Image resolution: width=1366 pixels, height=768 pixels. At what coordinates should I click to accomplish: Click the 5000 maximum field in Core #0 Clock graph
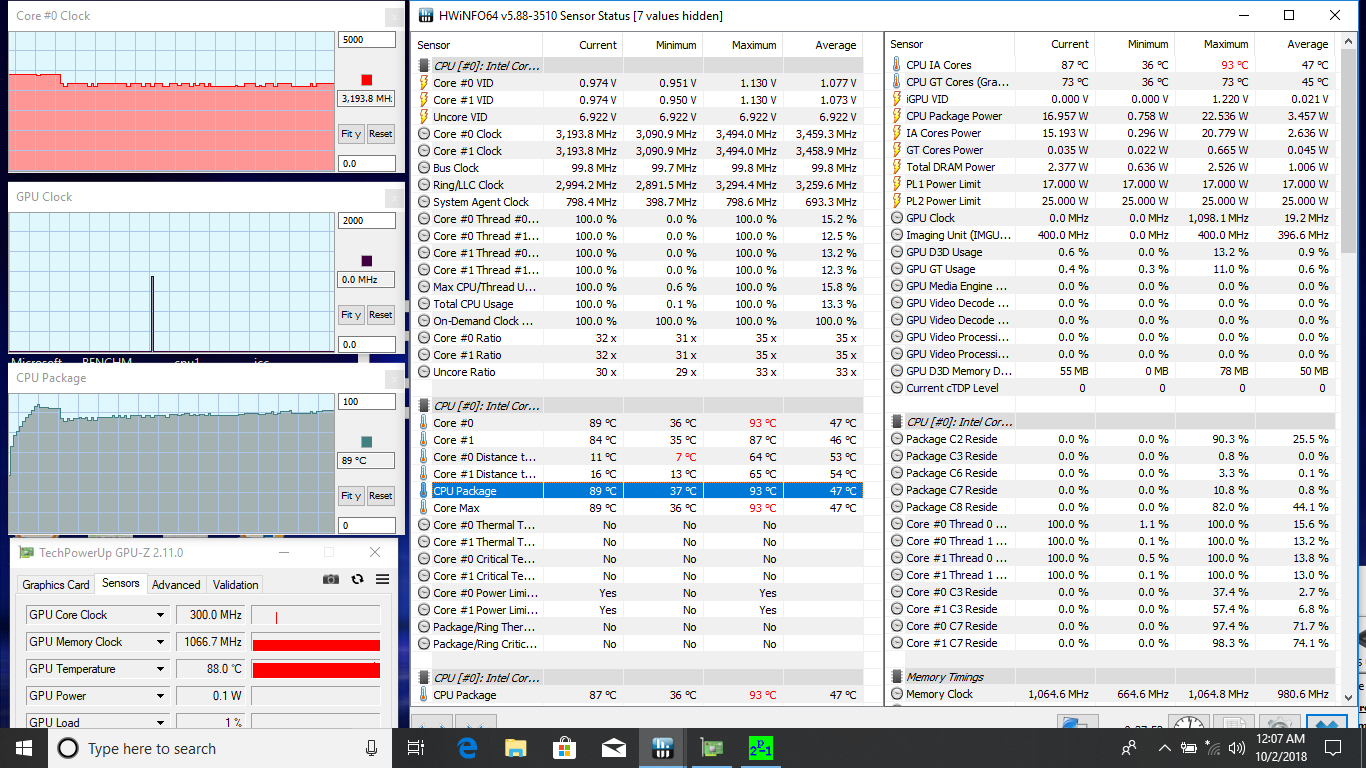[x=367, y=40]
